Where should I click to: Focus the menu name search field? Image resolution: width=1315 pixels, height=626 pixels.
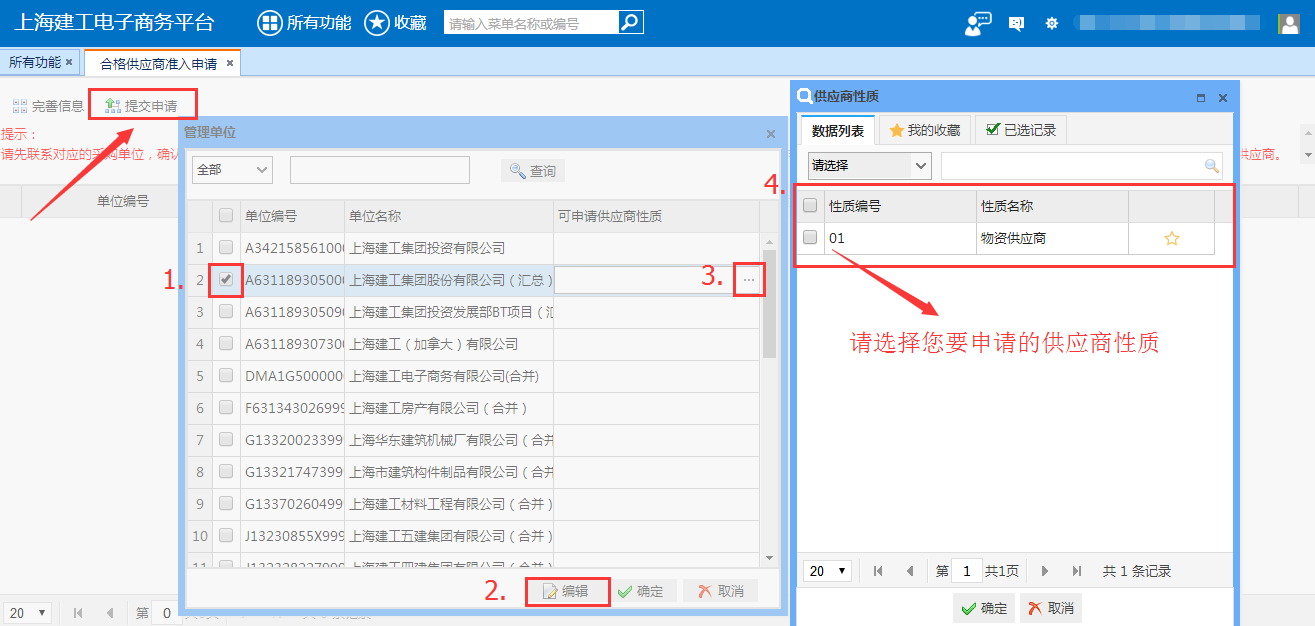[x=532, y=22]
